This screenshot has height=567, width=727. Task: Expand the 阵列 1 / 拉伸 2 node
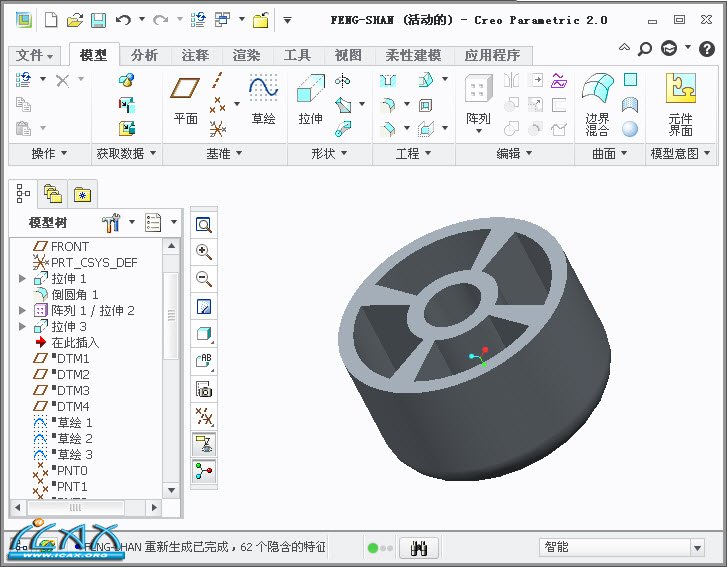point(22,311)
